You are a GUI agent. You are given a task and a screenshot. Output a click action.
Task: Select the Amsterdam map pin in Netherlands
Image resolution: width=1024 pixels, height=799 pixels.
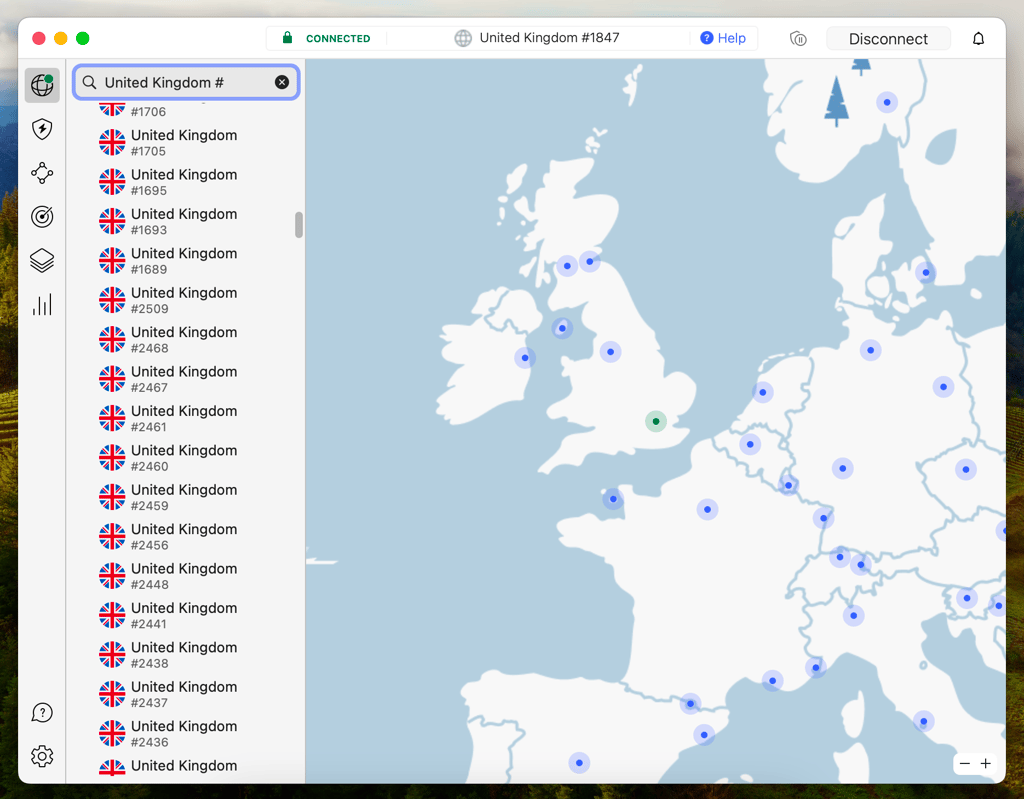[x=763, y=392]
